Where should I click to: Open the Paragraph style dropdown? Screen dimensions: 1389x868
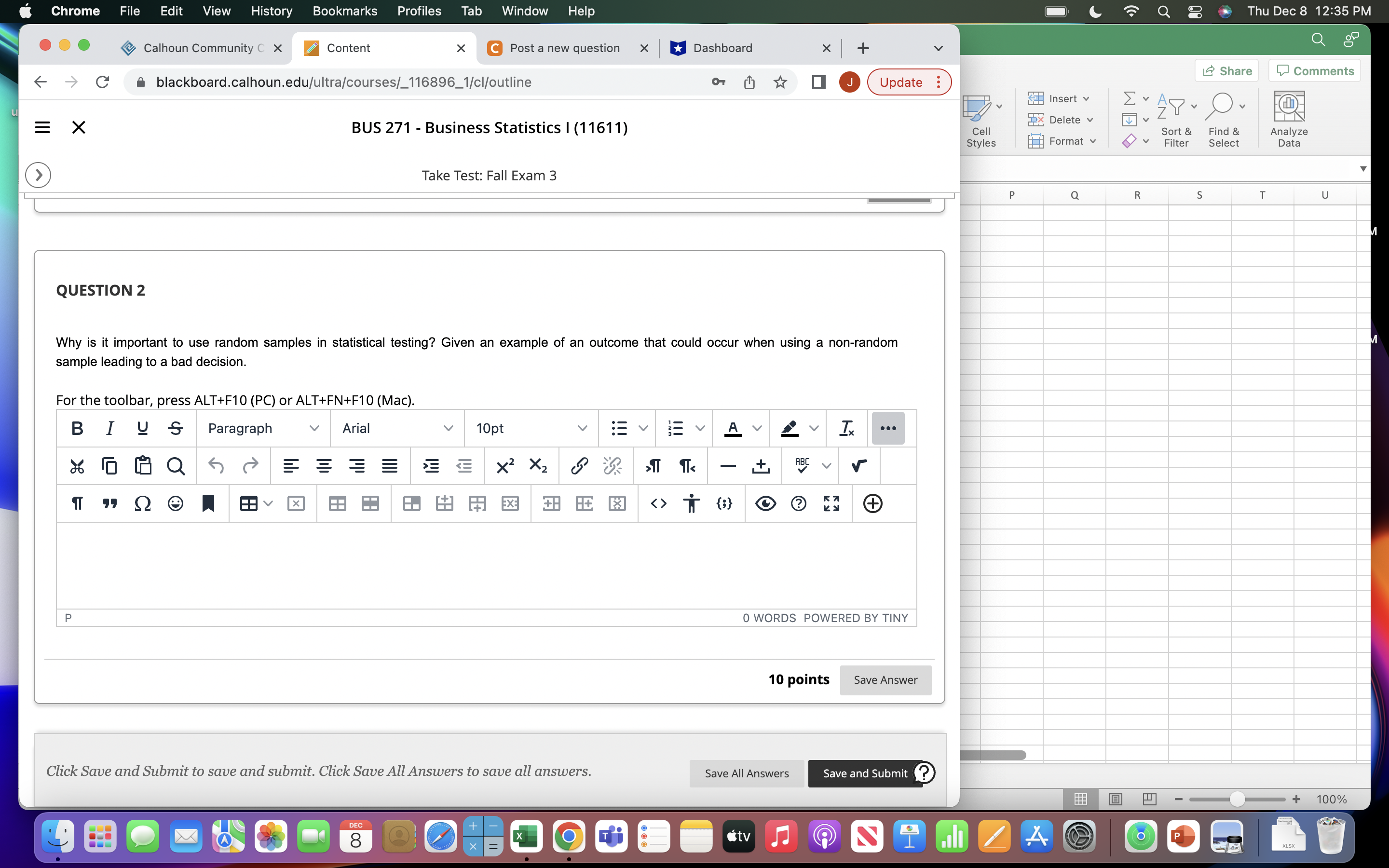(x=262, y=428)
